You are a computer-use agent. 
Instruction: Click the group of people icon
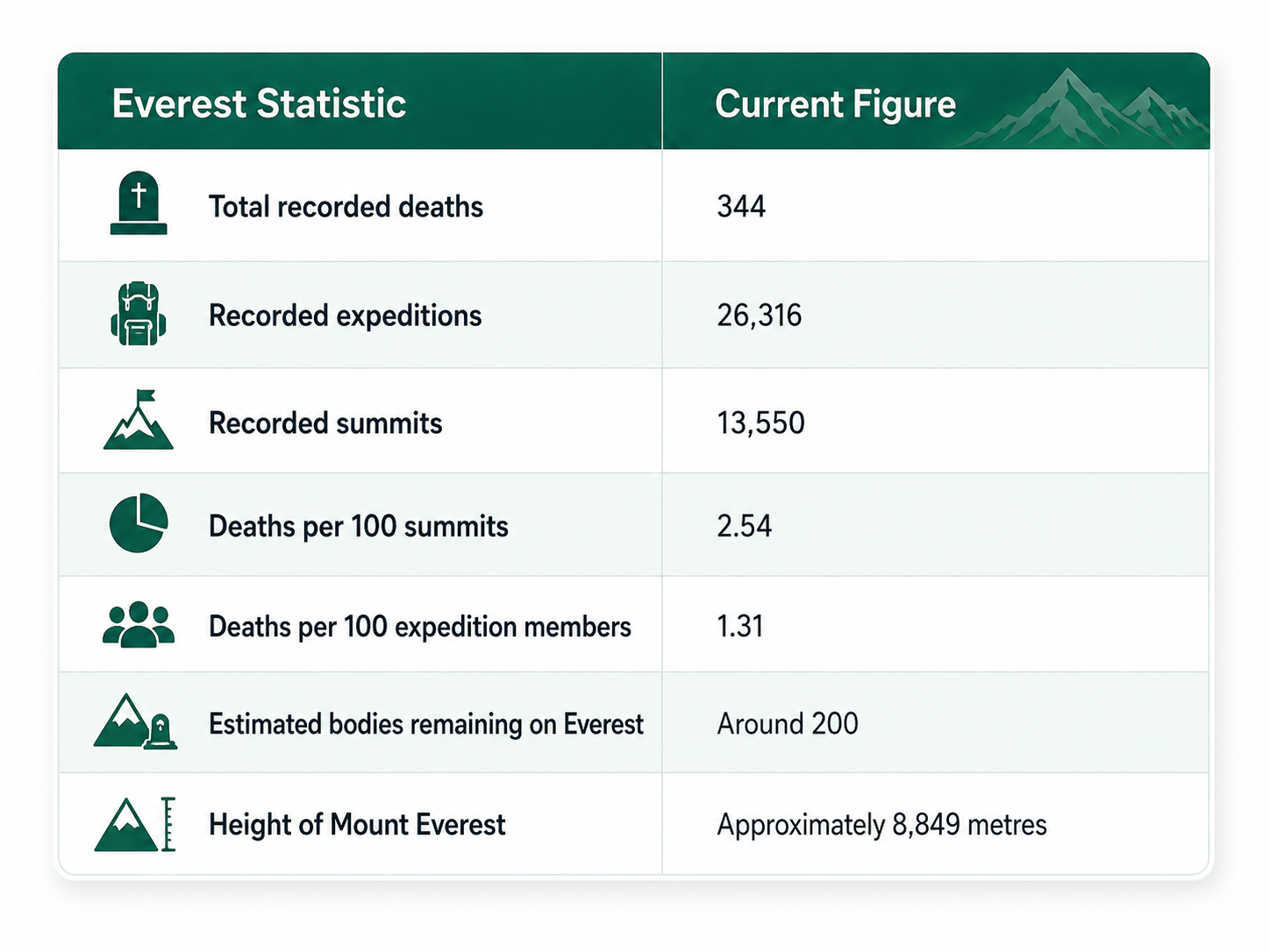tap(139, 625)
